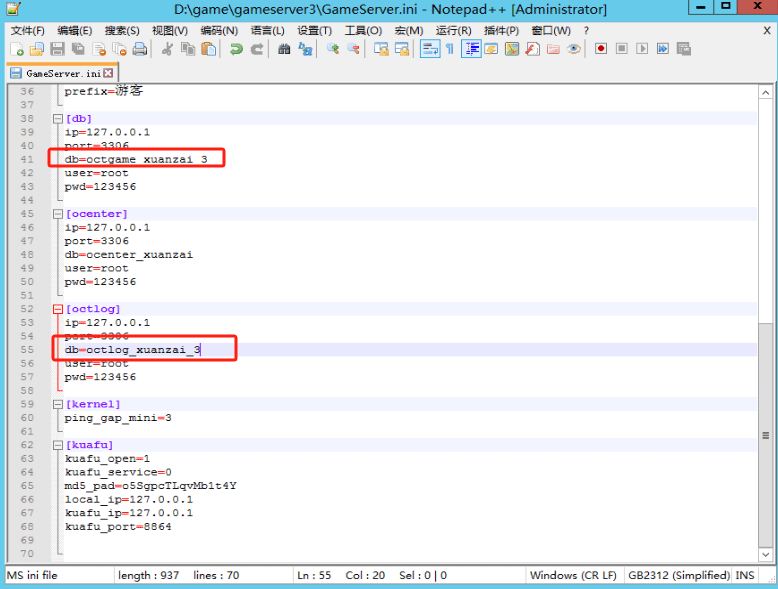Close GameServer.ini with tab's red X
This screenshot has width=778, height=589.
pos(108,73)
